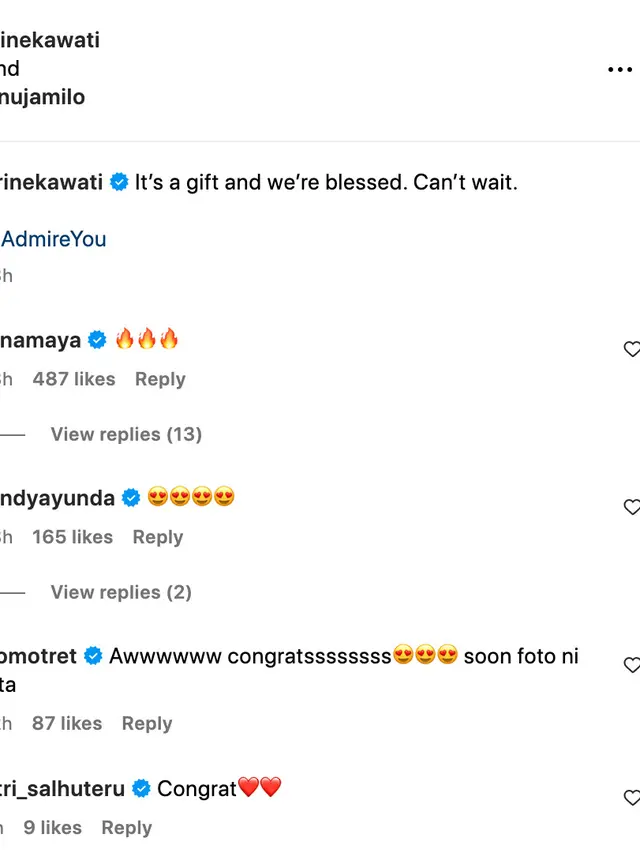The height and width of the screenshot is (853, 640).
Task: Open the AdmireYou hashtag link
Action: (53, 239)
